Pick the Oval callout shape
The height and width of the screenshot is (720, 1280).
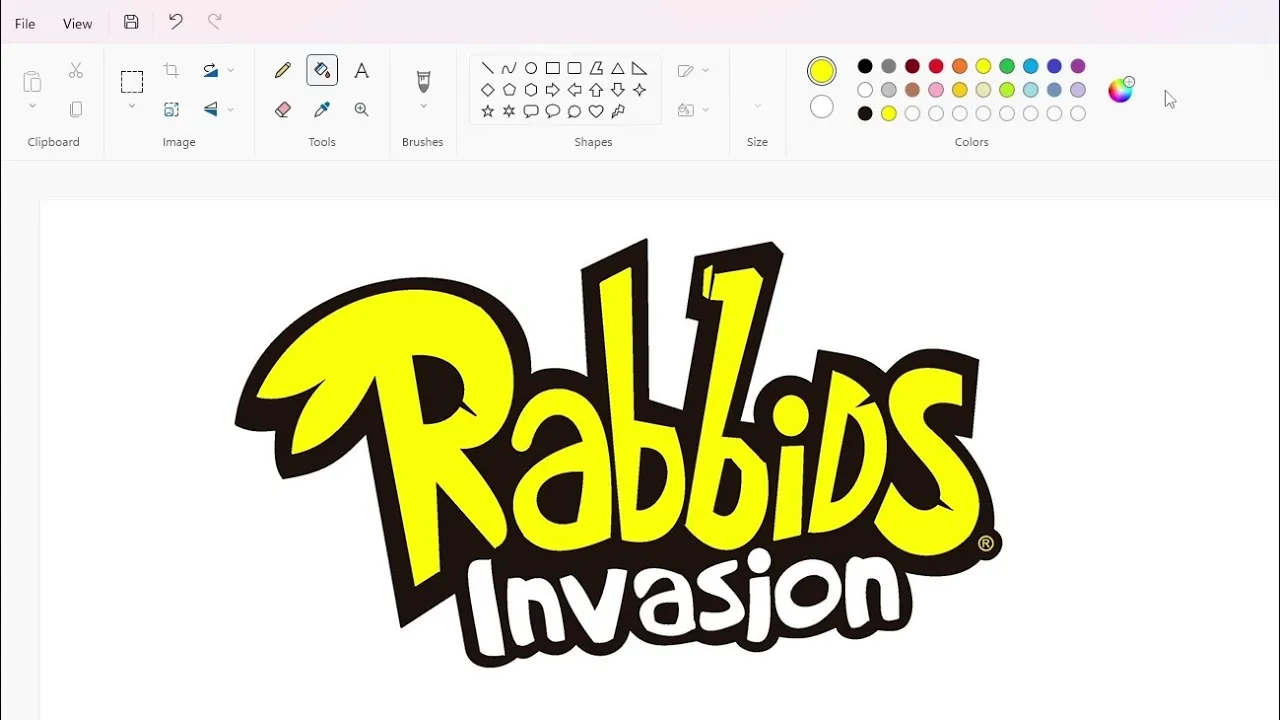[x=553, y=111]
